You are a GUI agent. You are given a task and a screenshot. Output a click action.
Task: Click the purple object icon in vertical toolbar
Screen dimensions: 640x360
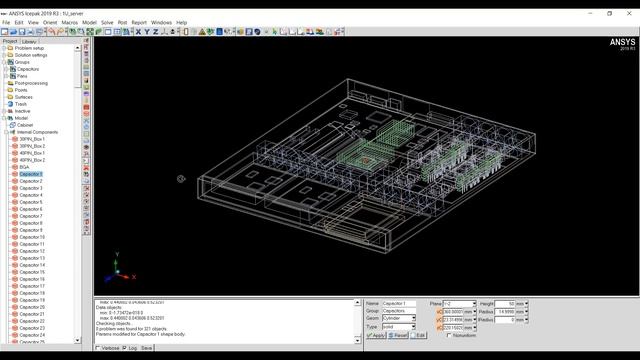click(87, 94)
